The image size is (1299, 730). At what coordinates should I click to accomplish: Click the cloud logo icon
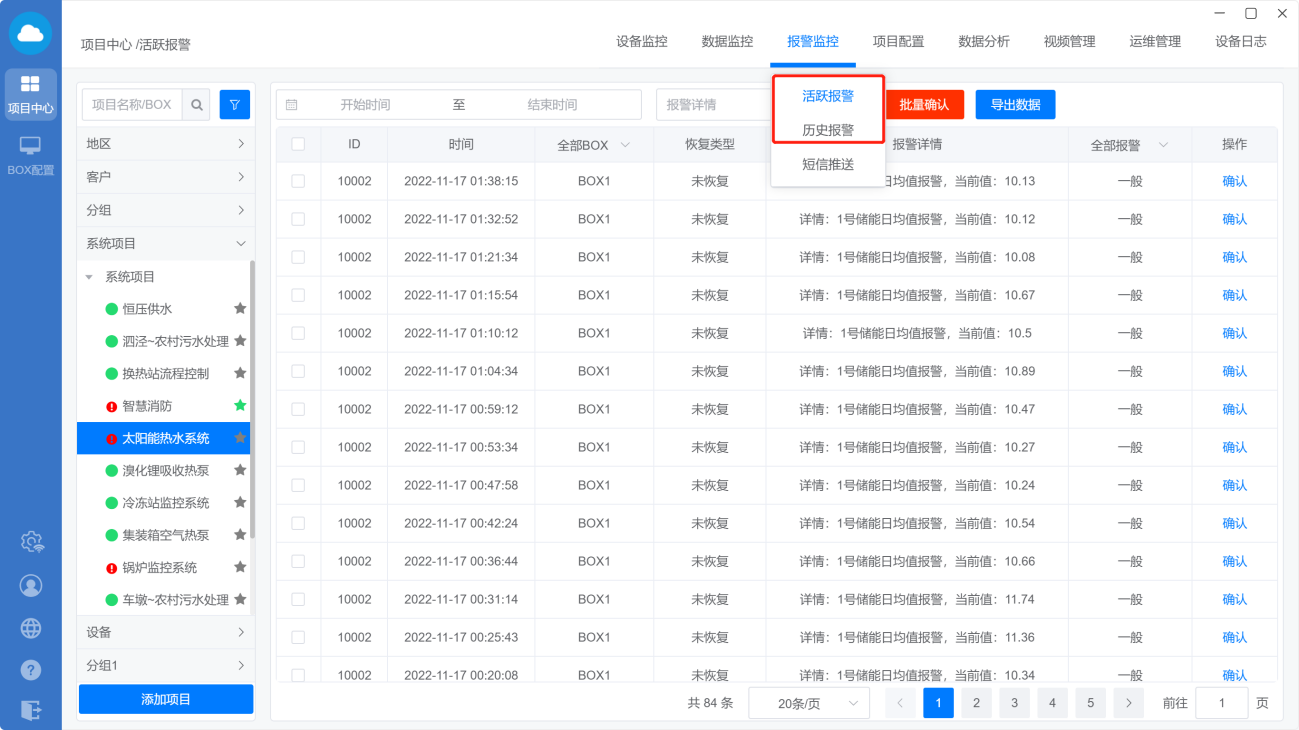[x=30, y=34]
